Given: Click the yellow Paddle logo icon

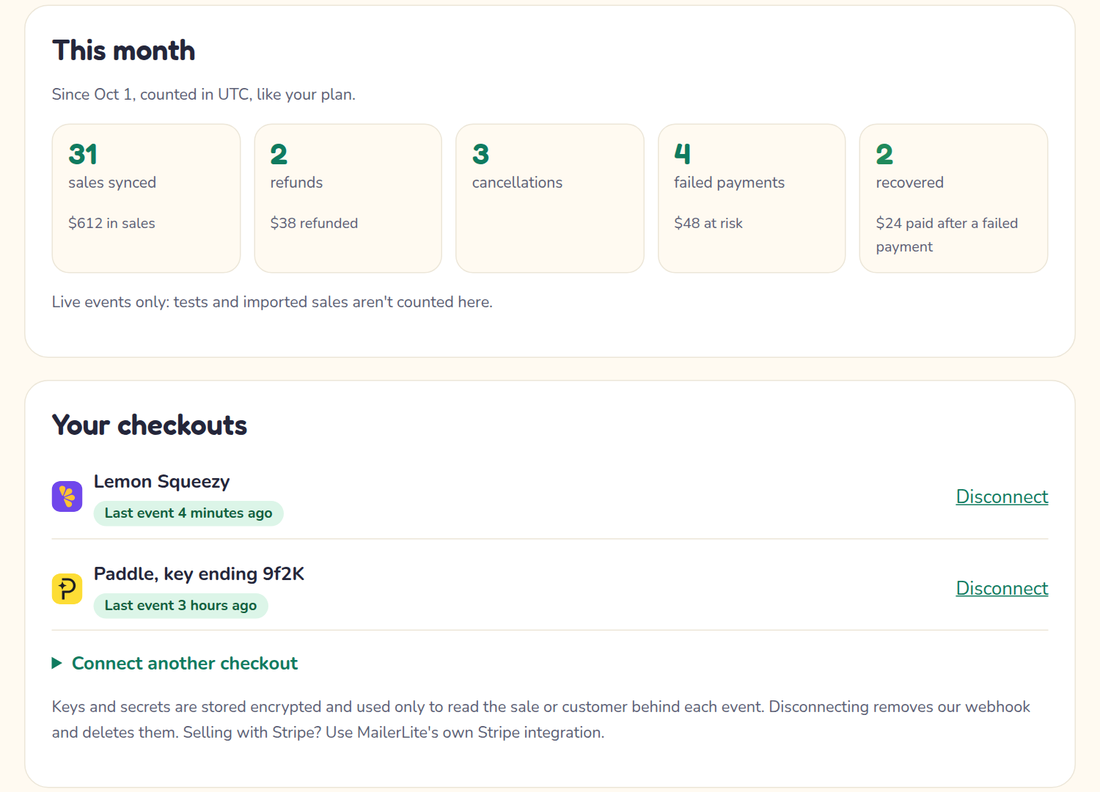Looking at the screenshot, I should tap(67, 589).
